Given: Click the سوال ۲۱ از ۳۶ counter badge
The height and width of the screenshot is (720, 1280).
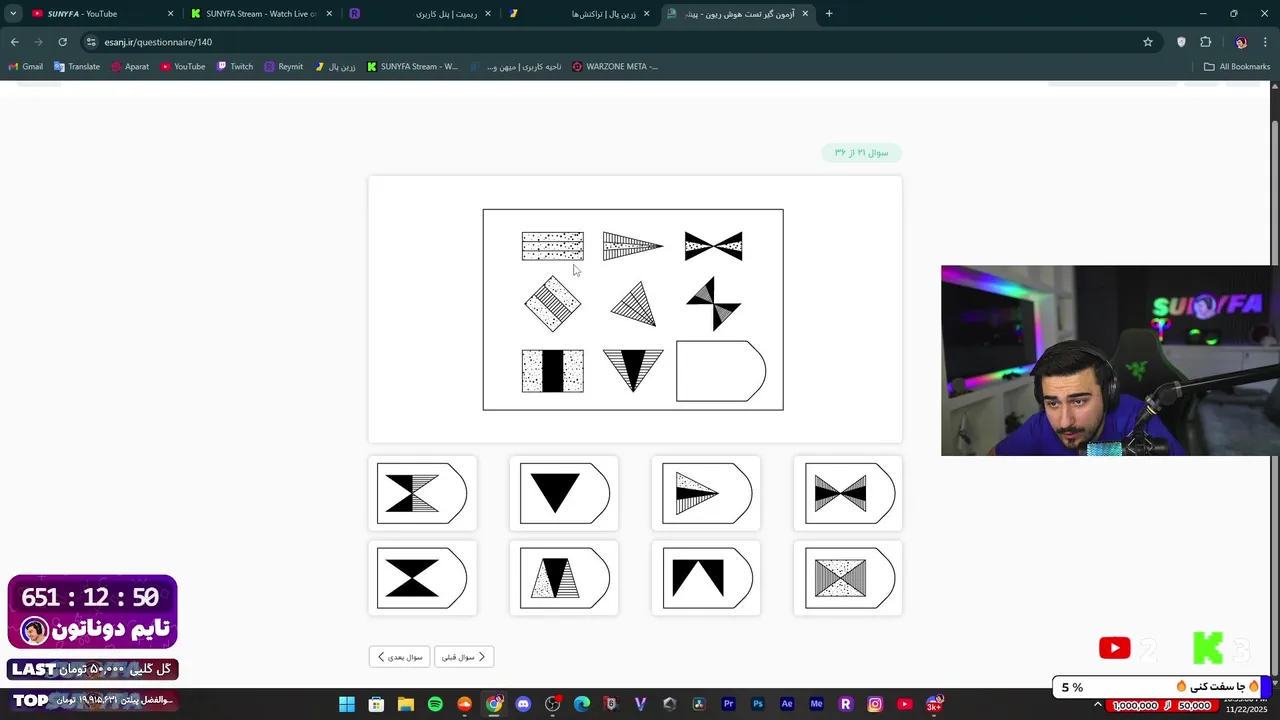Looking at the screenshot, I should click(x=861, y=153).
